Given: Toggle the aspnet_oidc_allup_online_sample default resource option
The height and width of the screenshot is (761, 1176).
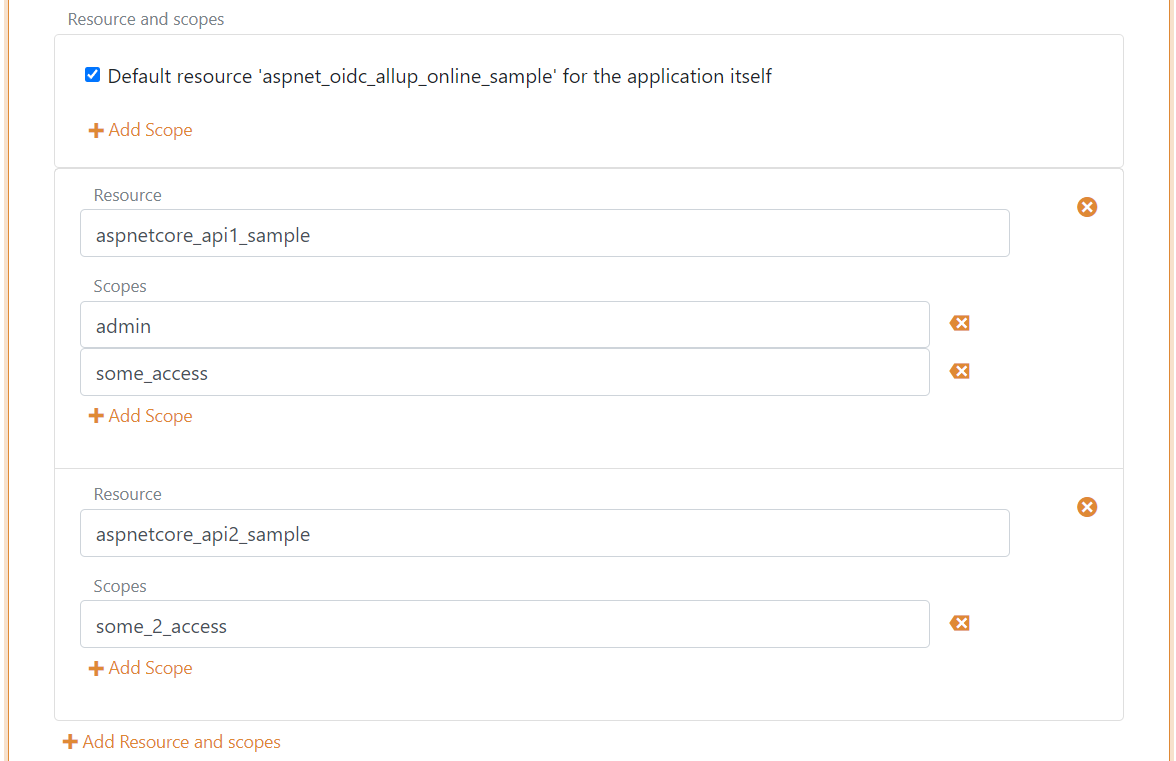Looking at the screenshot, I should (x=92, y=74).
